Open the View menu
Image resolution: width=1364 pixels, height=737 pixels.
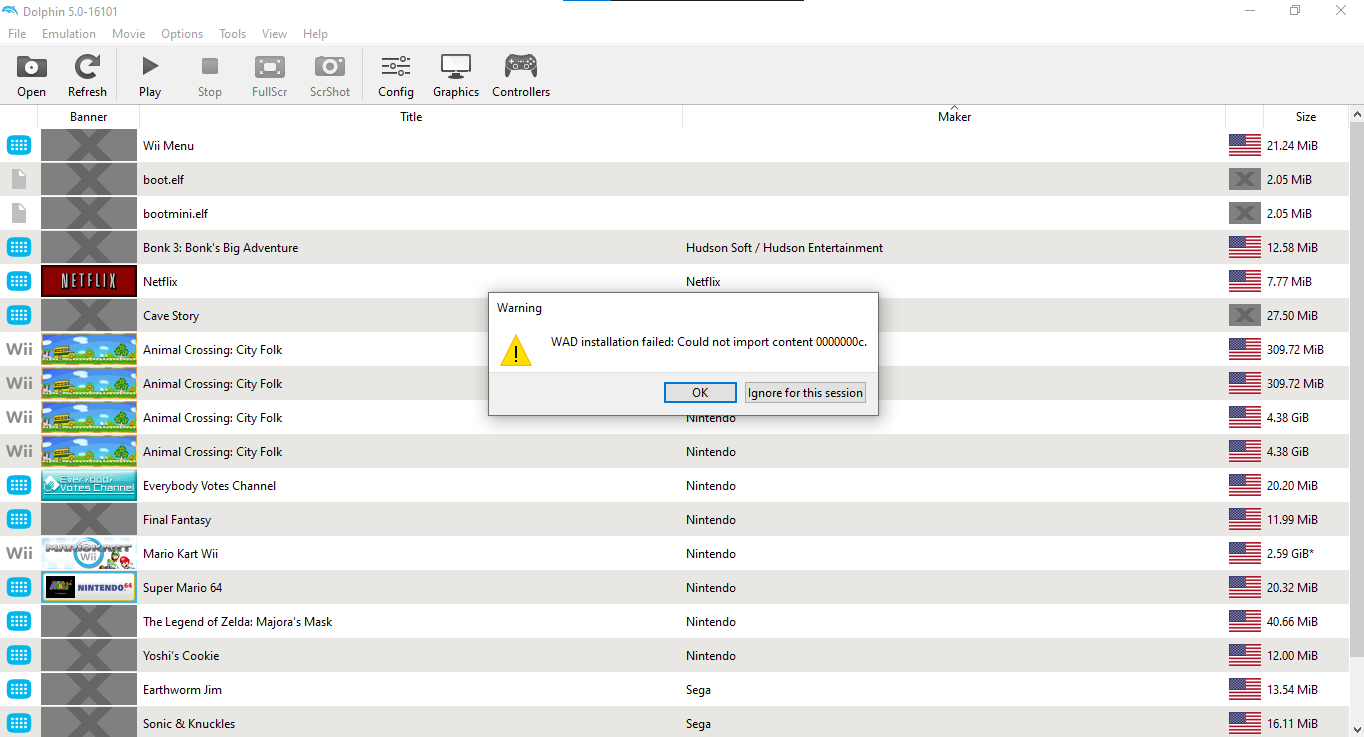pos(275,34)
